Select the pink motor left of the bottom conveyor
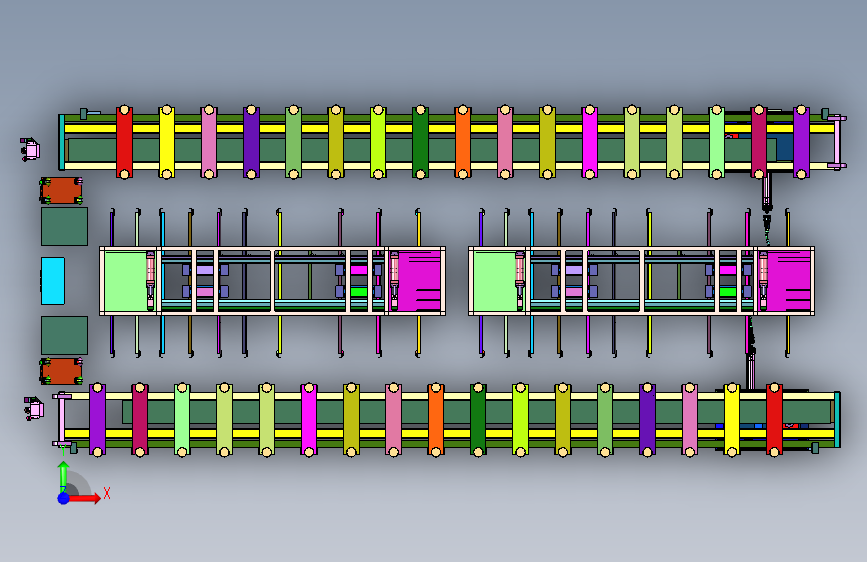The width and height of the screenshot is (867, 562). click(34, 409)
